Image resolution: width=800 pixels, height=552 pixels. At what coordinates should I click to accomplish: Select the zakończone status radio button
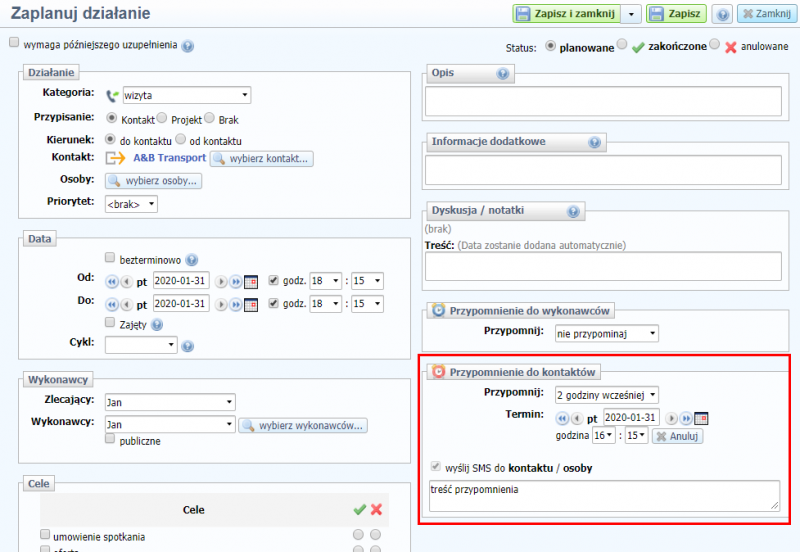(623, 46)
